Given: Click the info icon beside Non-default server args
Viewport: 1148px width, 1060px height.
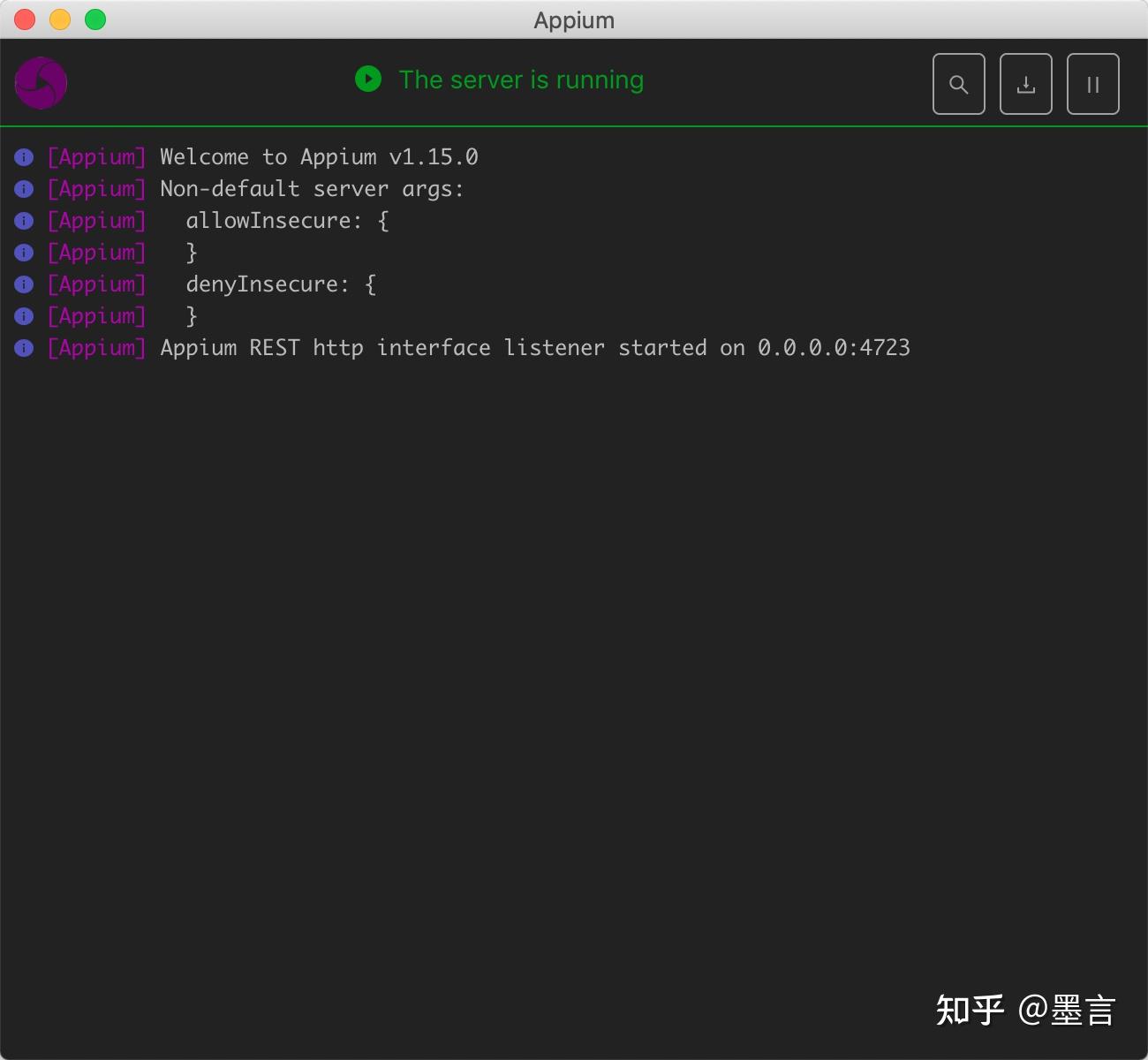Looking at the screenshot, I should [23, 189].
